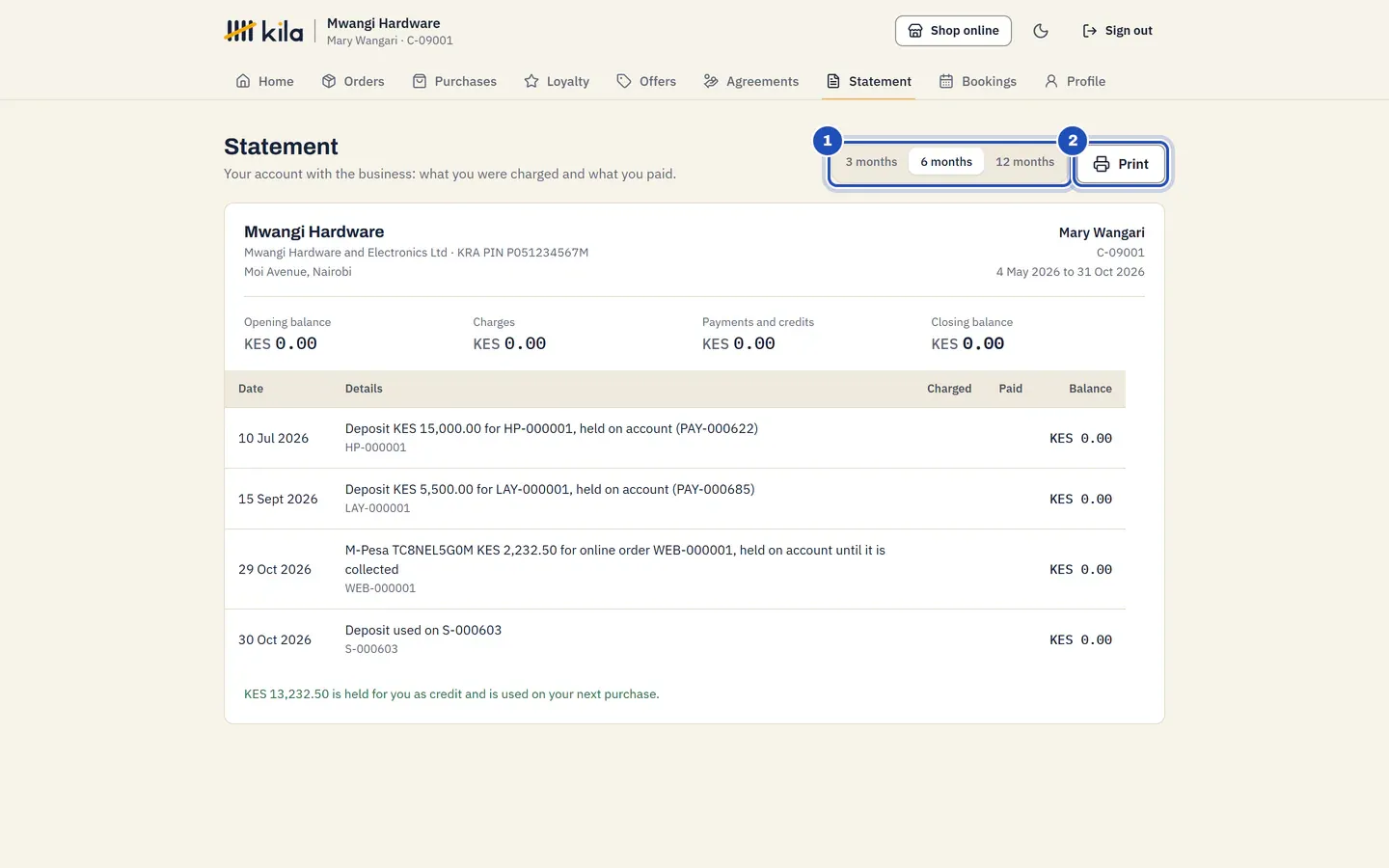Click the Sign out link
Viewport: 1389px width, 868px height.
(1117, 31)
